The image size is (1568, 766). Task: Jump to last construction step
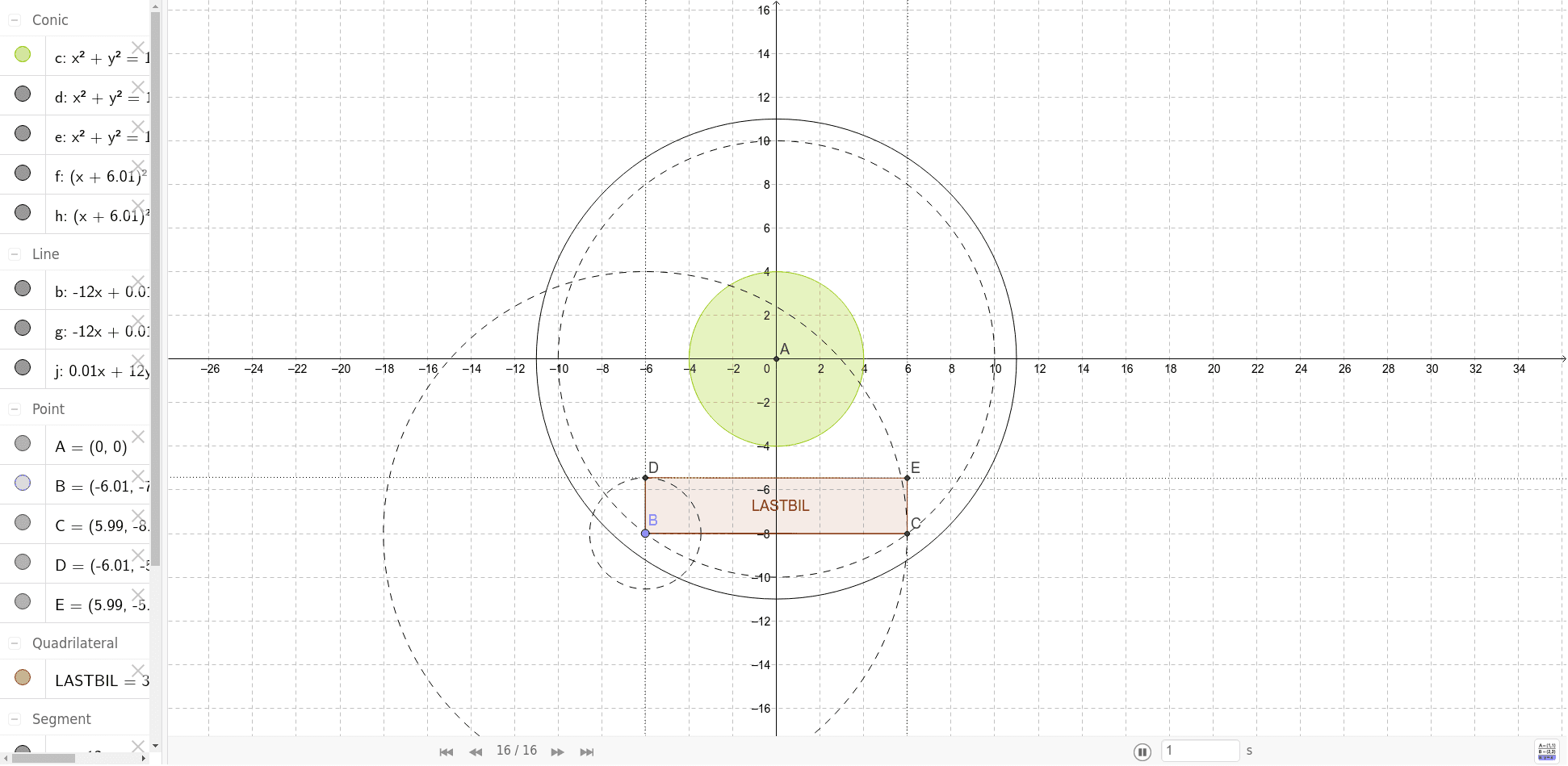click(x=587, y=751)
